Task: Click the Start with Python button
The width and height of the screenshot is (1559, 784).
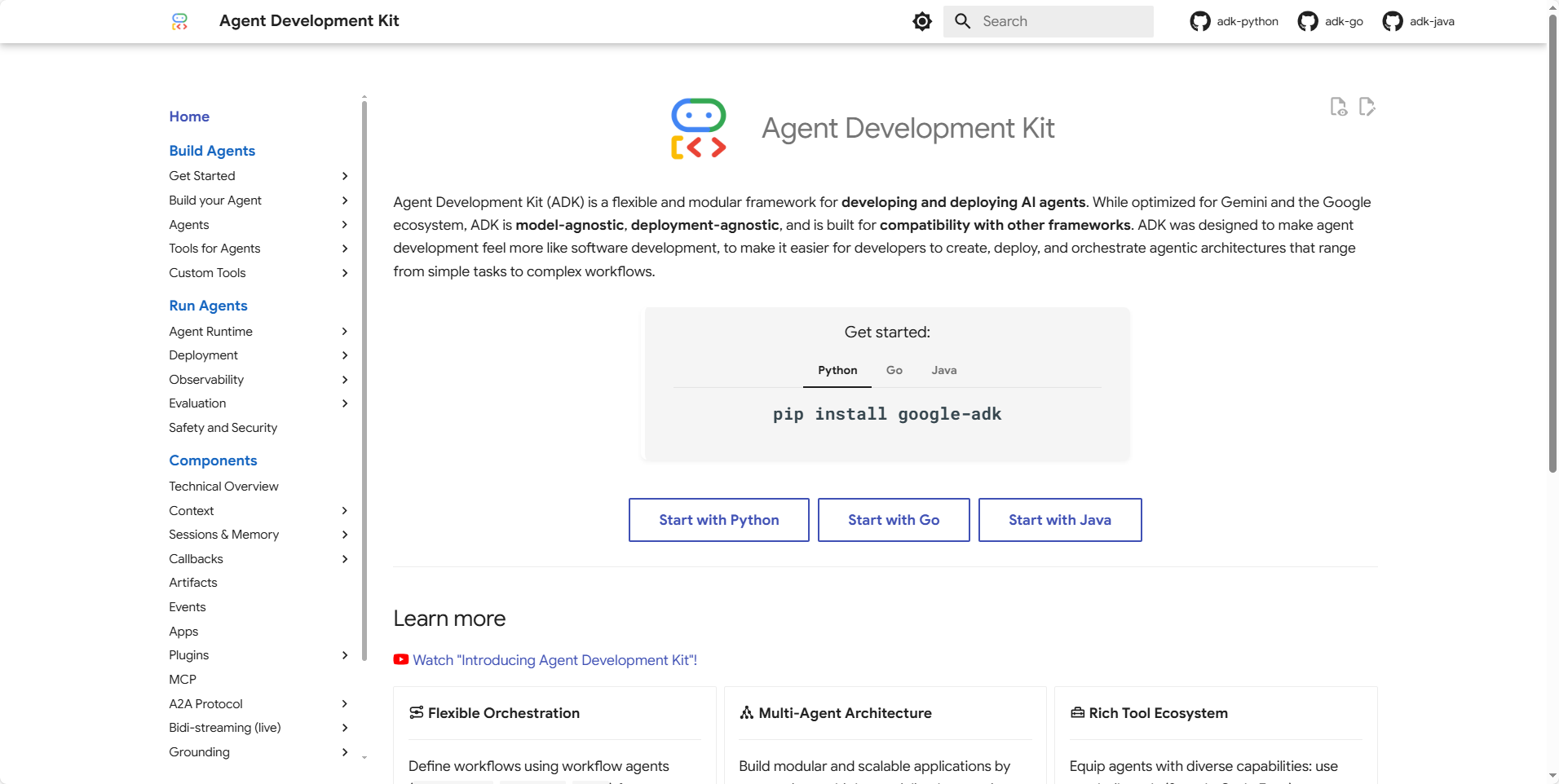Action: [x=718, y=520]
